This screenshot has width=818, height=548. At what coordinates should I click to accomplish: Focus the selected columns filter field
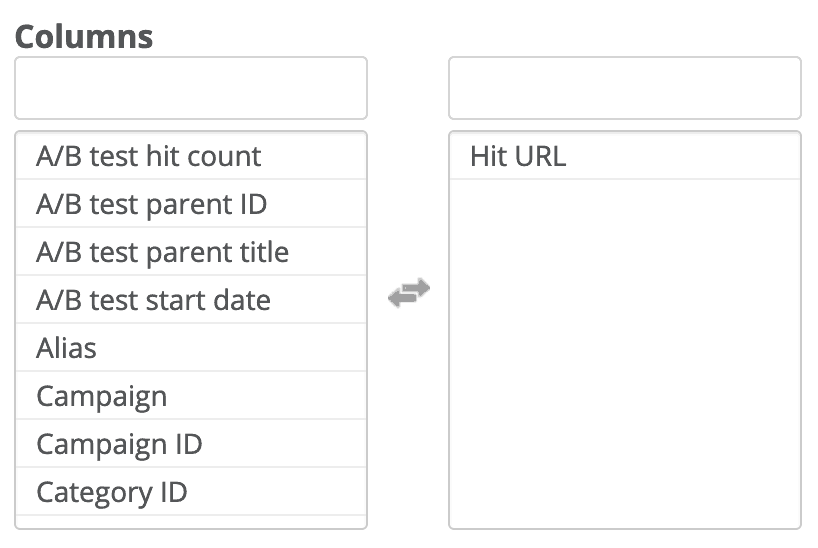(625, 88)
